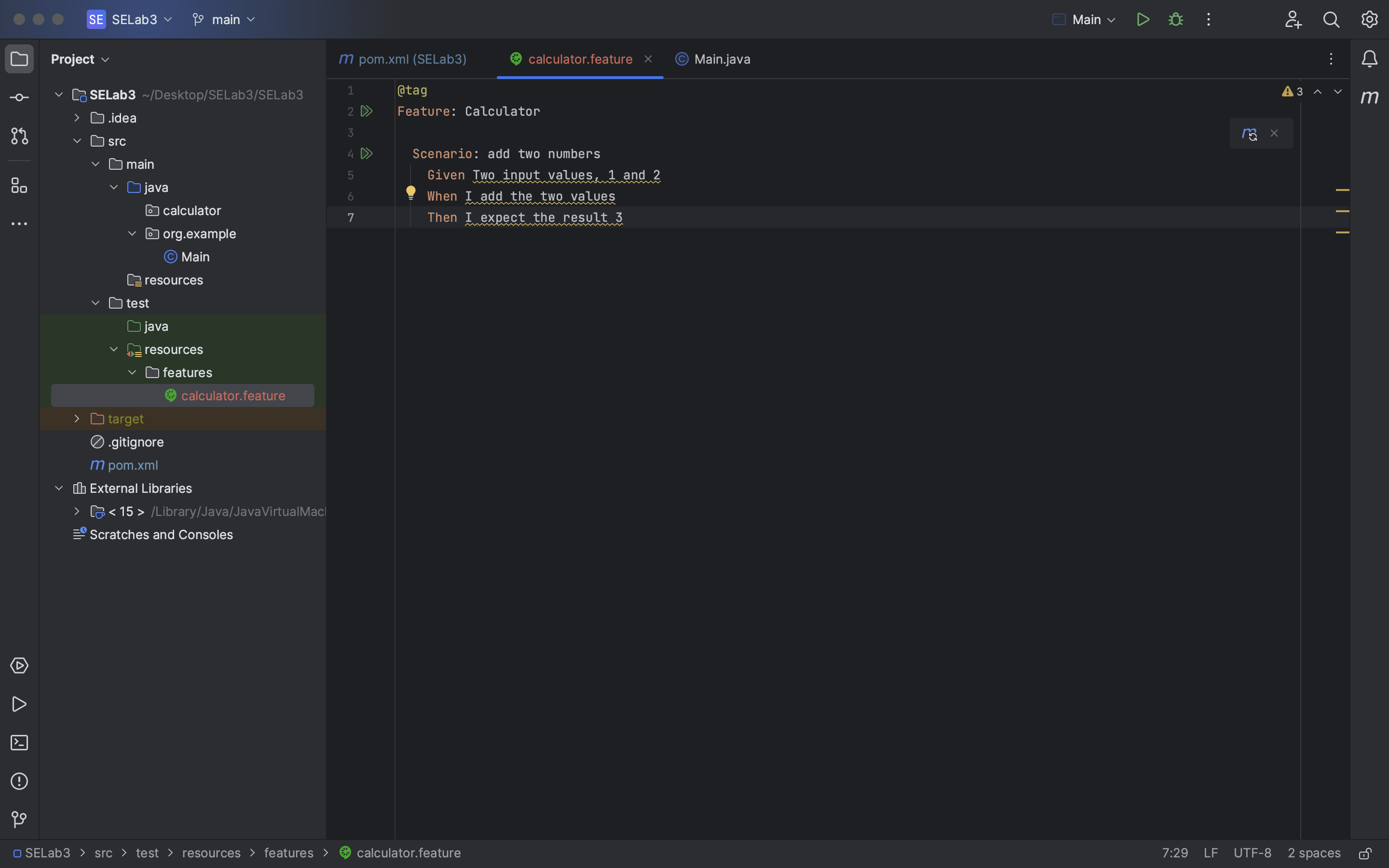
Task: Open the Pull Requests panel
Action: pos(19,136)
